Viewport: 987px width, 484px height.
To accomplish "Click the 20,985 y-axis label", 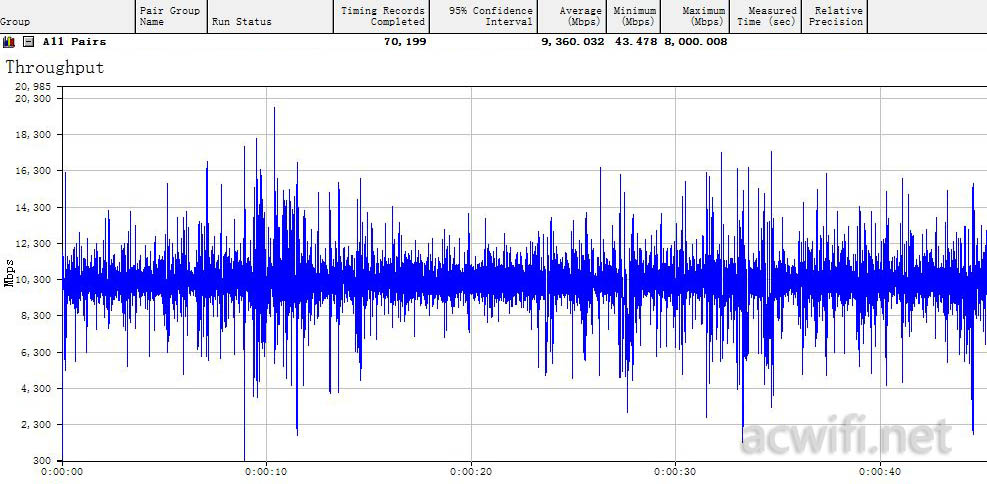I will click(35, 87).
